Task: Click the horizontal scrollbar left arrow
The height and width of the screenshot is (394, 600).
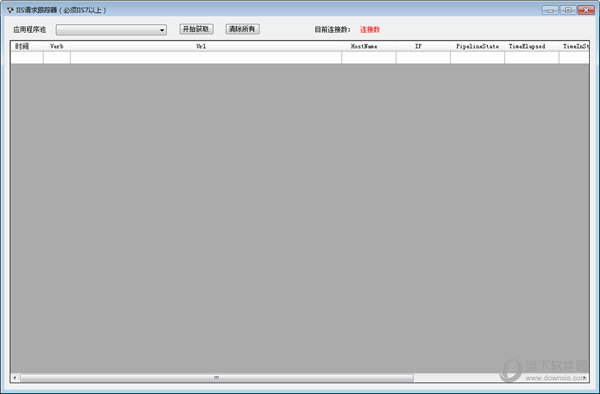Action: 15,378
